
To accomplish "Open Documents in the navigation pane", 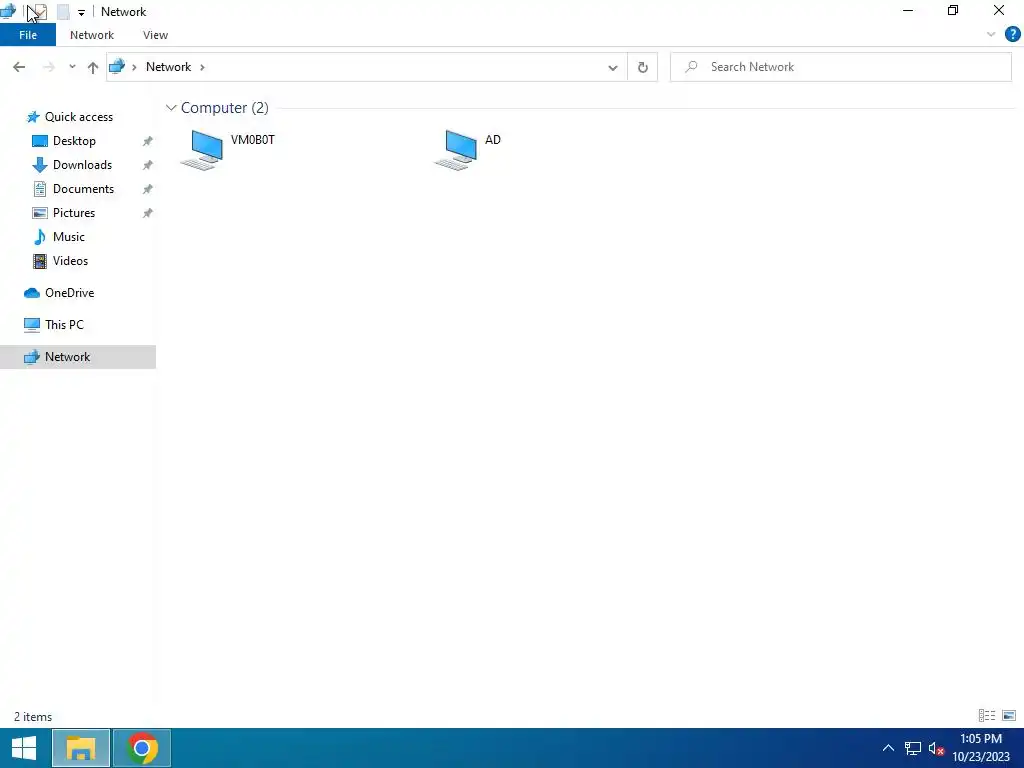I will click(x=83, y=189).
